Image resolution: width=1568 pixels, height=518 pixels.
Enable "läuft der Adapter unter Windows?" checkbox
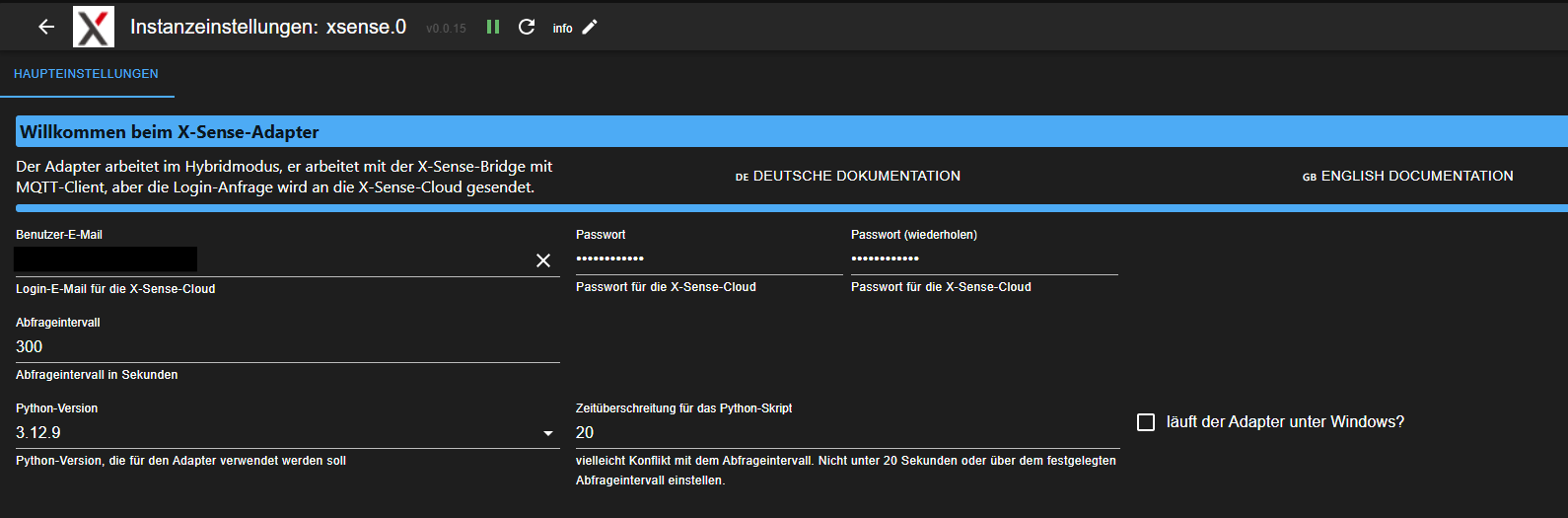pos(1146,422)
